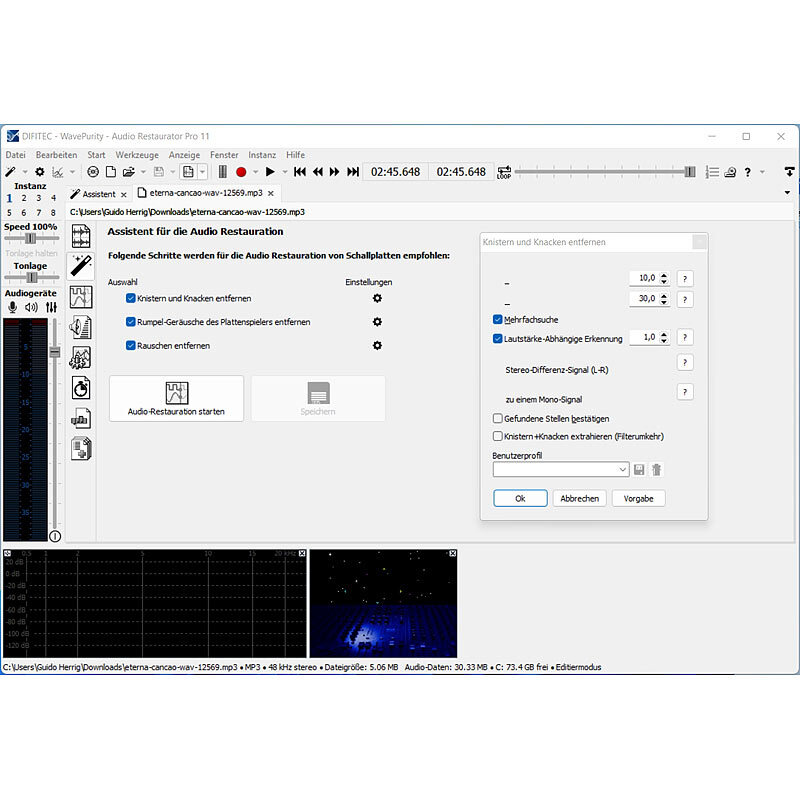800x800 pixels.
Task: Open dropdown arrow next to record button
Action: coord(255,172)
